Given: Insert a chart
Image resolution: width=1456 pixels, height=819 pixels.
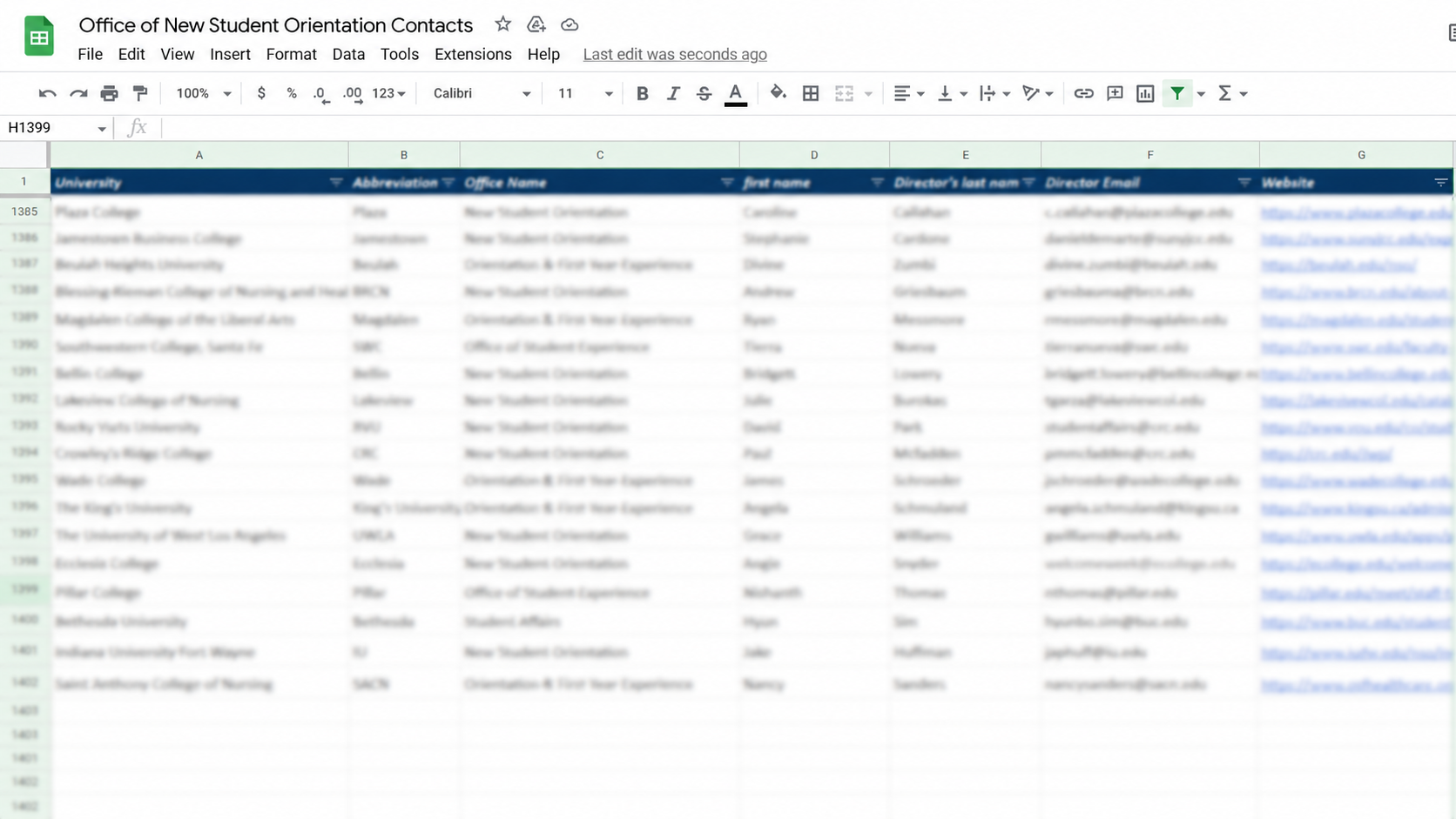Looking at the screenshot, I should (1145, 93).
